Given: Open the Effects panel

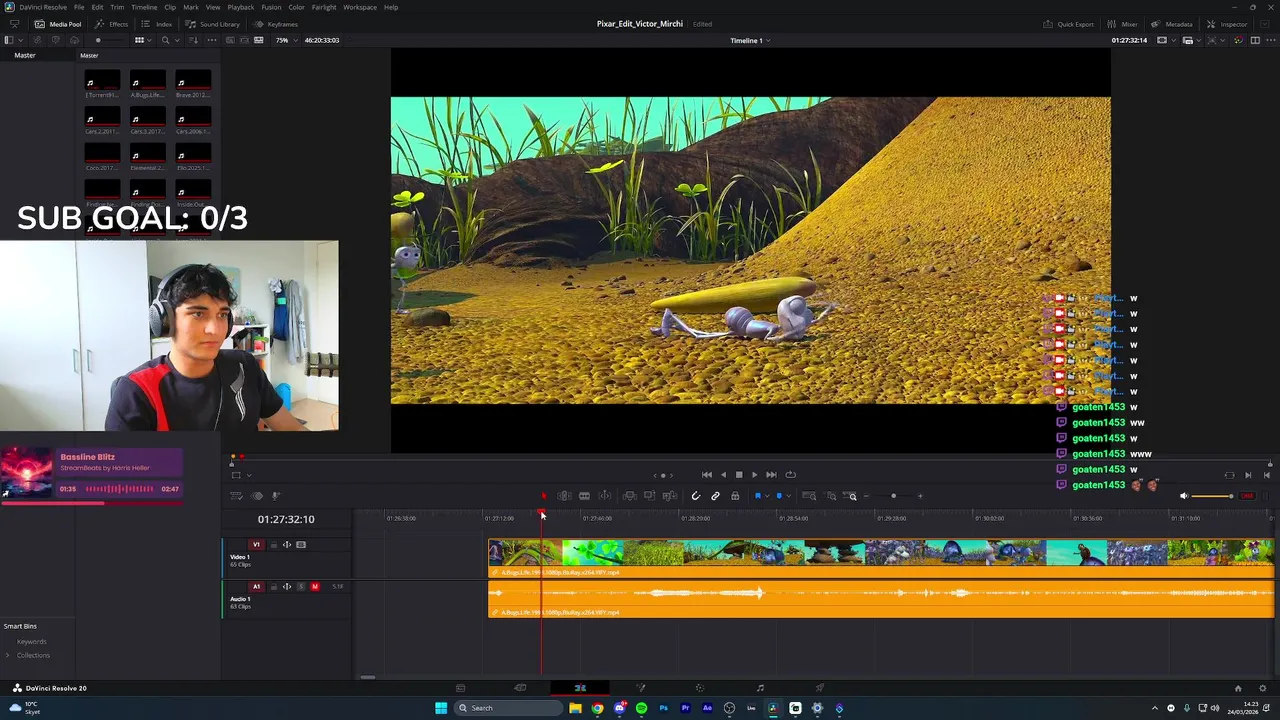Looking at the screenshot, I should [x=111, y=24].
